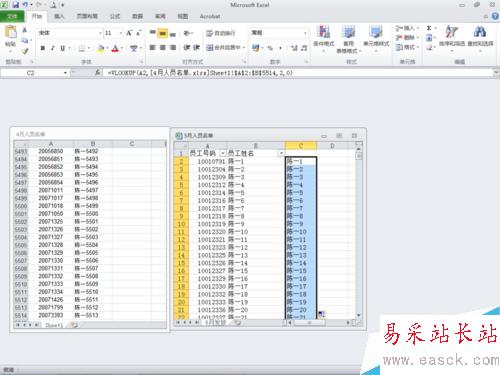The width and height of the screenshot is (500, 375).
Task: Open the font name dropdown
Action: (100, 33)
